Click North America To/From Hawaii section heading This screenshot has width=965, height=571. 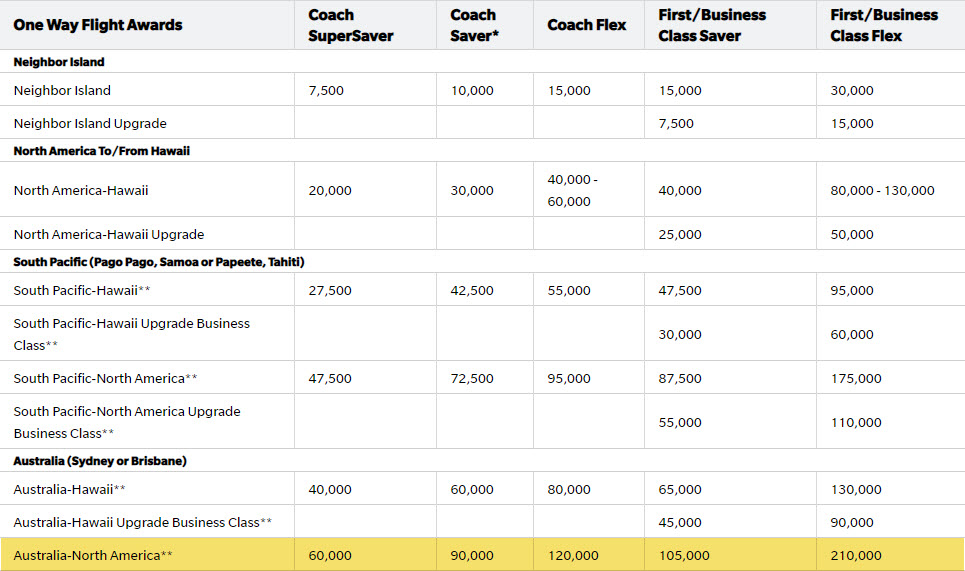(x=102, y=151)
